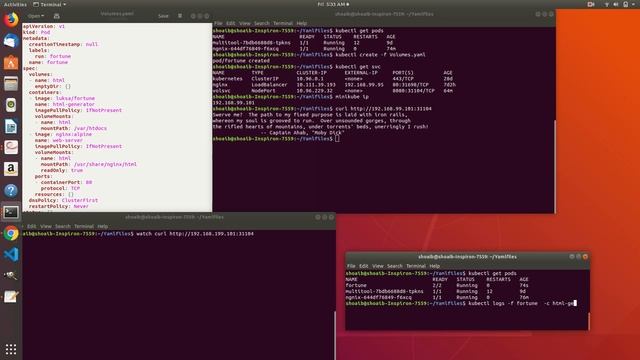
Task: Open the Help question-mark dock icon
Action: (x=11, y=190)
